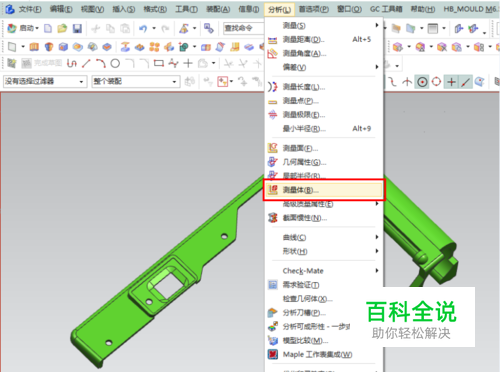
Task: Click the Measure Face icon
Action: pos(273,148)
